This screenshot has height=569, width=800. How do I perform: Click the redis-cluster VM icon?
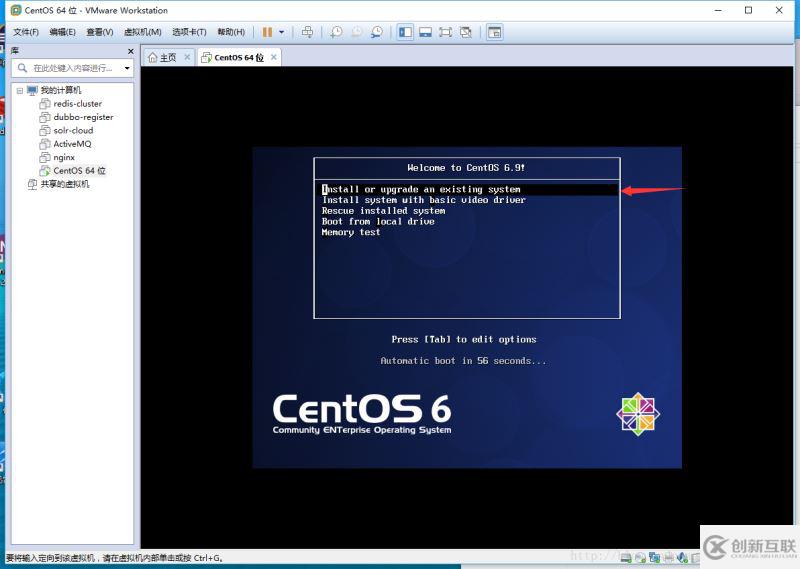point(45,104)
